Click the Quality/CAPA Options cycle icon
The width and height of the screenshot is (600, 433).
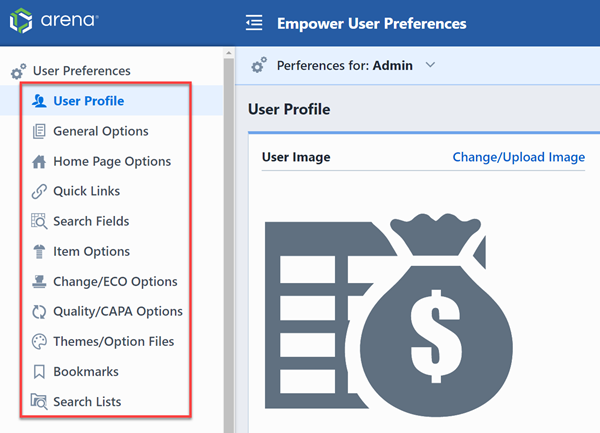click(x=39, y=312)
